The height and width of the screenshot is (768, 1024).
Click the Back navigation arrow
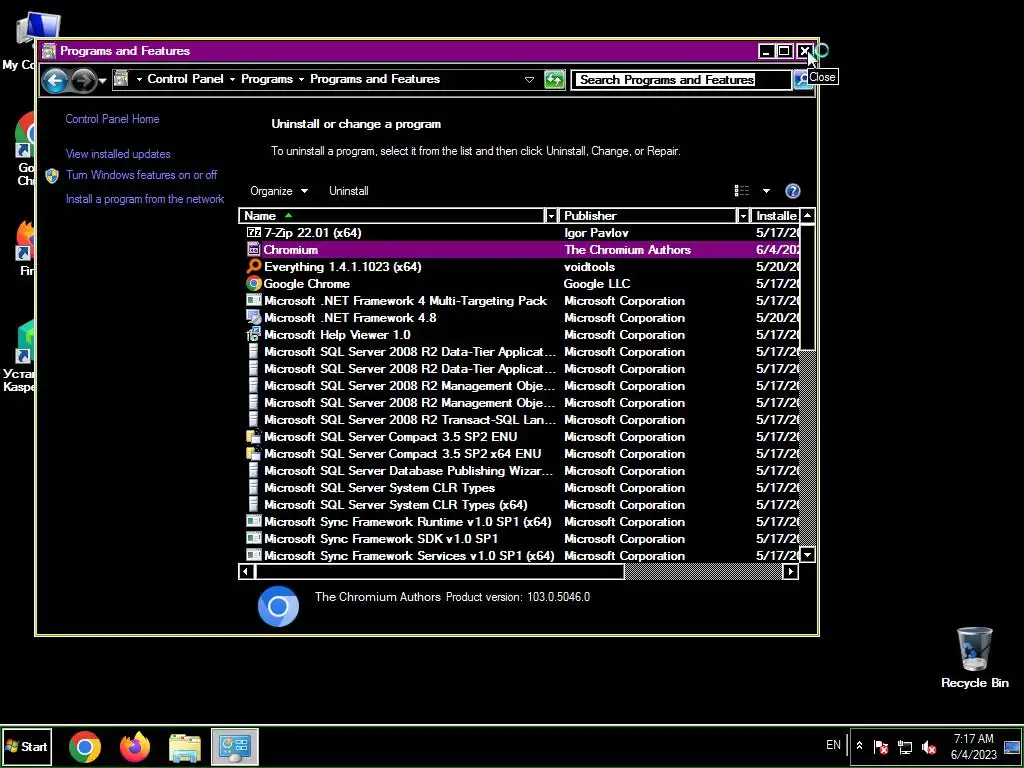[x=55, y=81]
